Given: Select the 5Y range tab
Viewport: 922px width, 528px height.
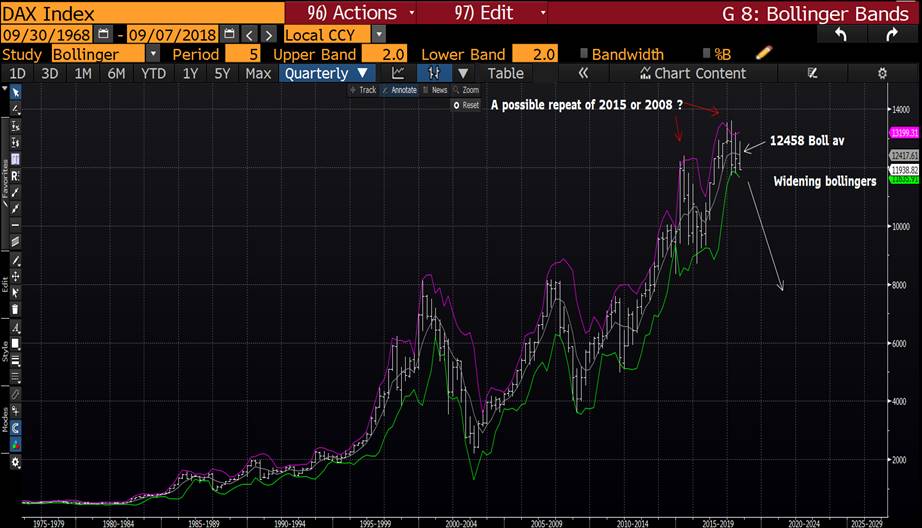Looking at the screenshot, I should point(222,73).
